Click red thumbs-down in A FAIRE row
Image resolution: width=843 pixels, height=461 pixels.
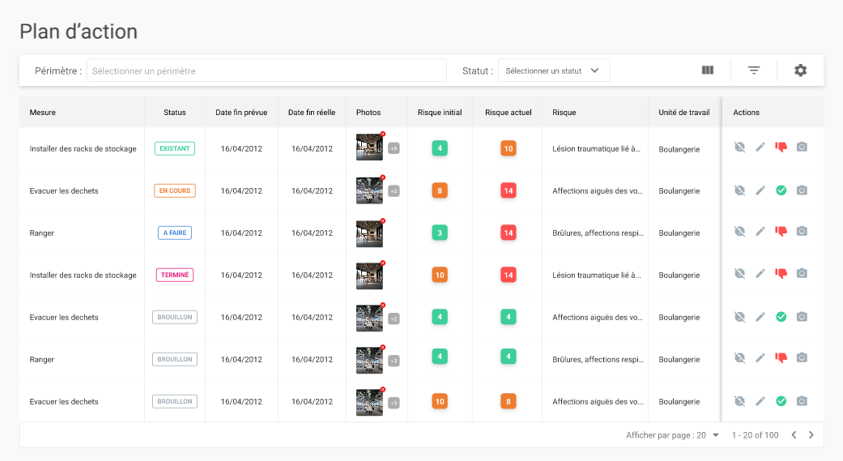pos(781,231)
